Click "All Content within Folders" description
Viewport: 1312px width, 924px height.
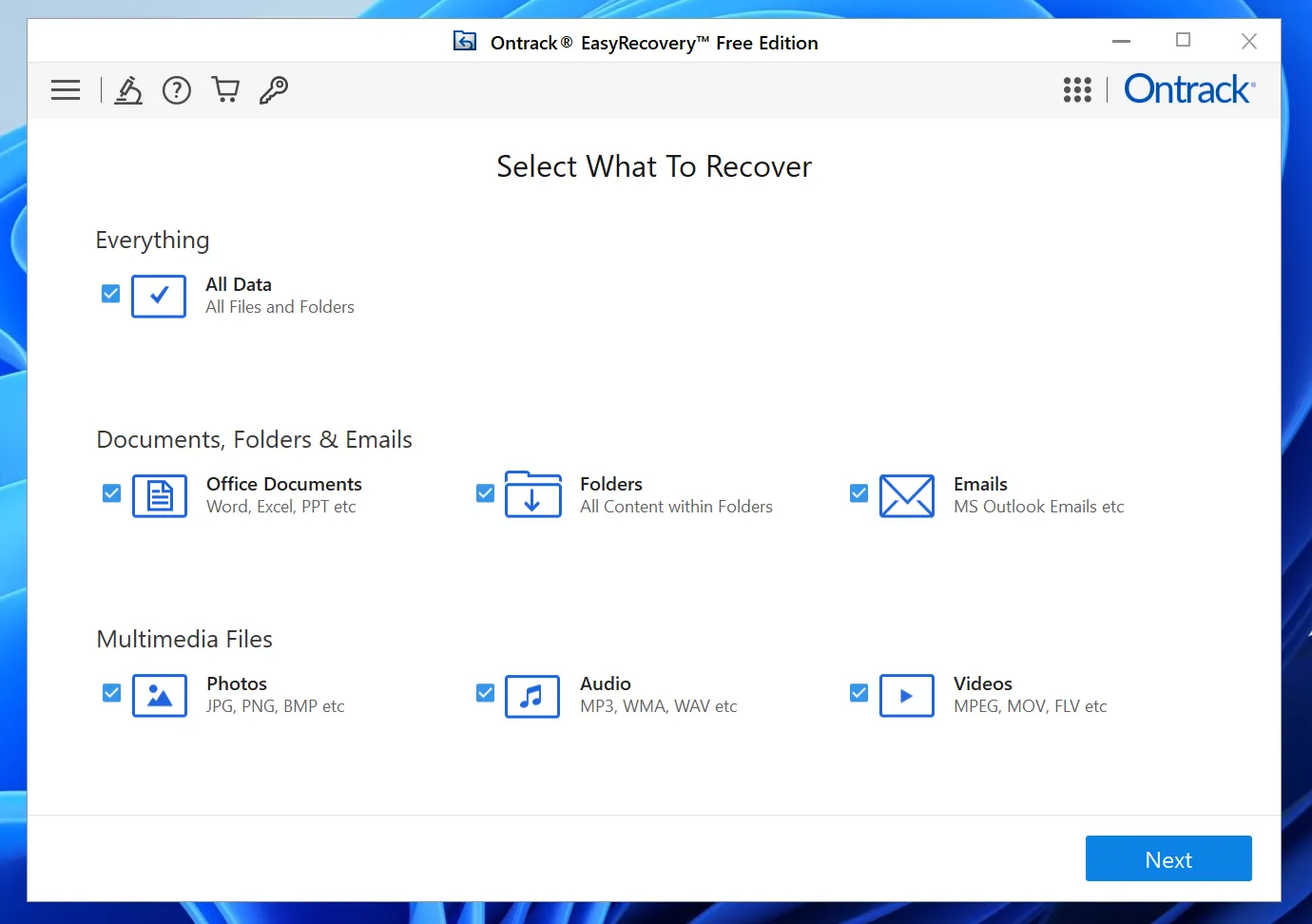(676, 507)
